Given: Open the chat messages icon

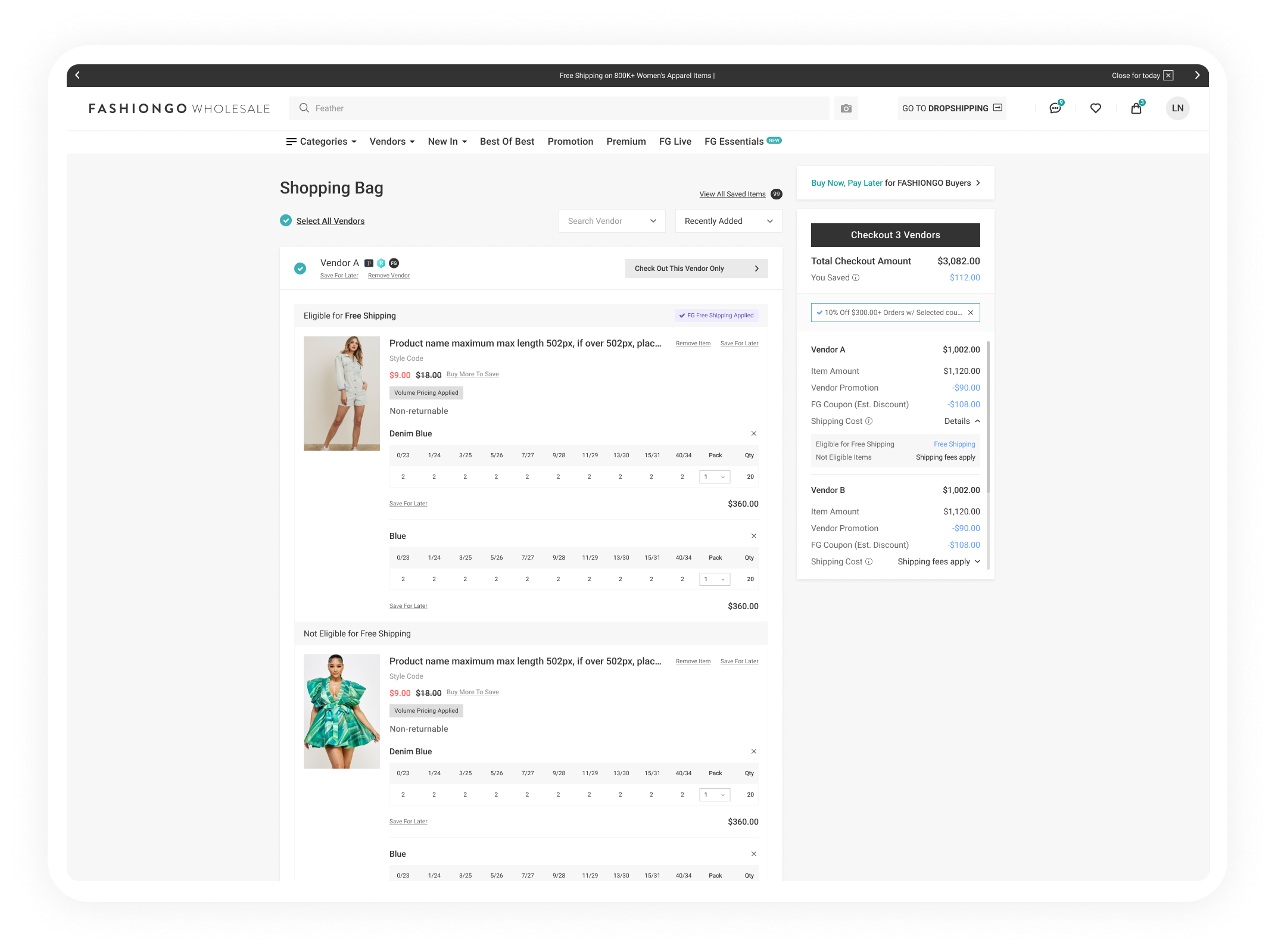Looking at the screenshot, I should (x=1055, y=108).
